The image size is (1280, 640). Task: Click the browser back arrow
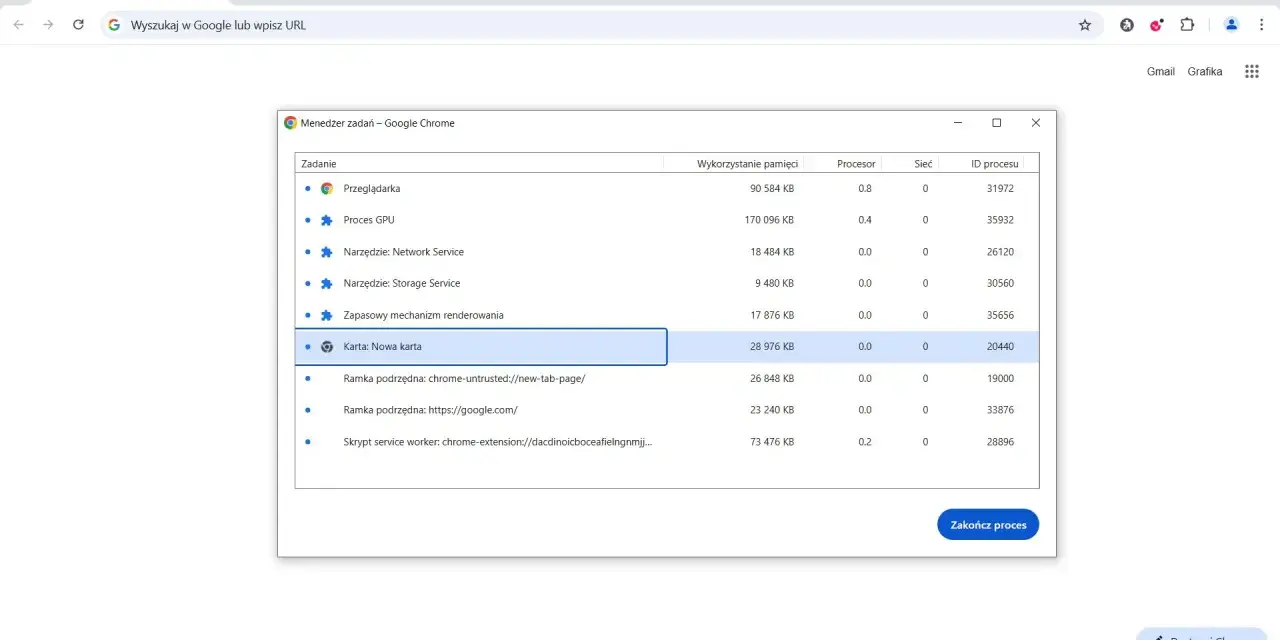pos(18,25)
